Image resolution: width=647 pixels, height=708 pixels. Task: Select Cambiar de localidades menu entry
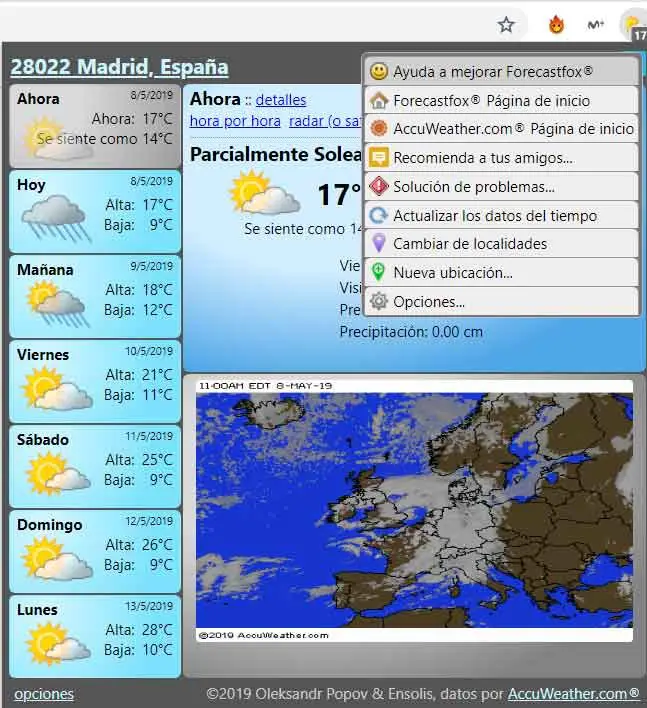coord(501,243)
